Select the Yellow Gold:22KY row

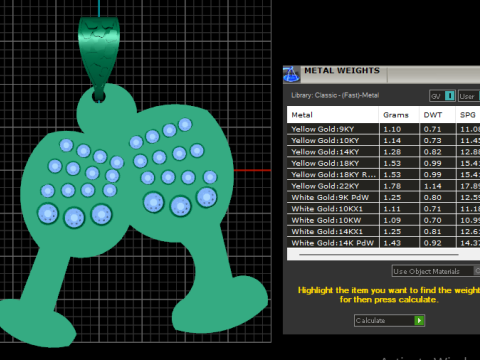pos(383,186)
